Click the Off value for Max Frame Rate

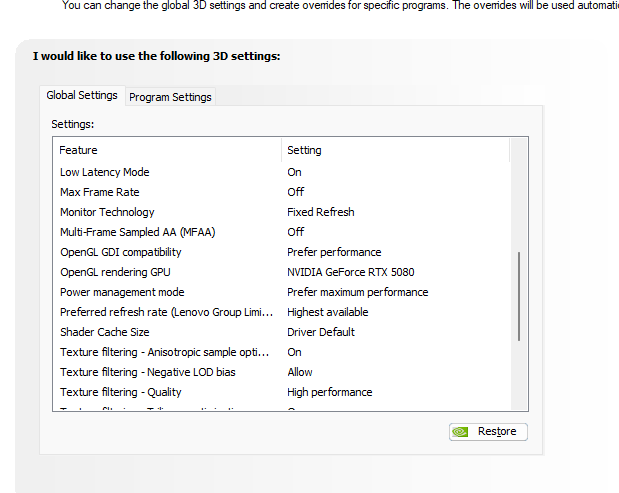295,192
